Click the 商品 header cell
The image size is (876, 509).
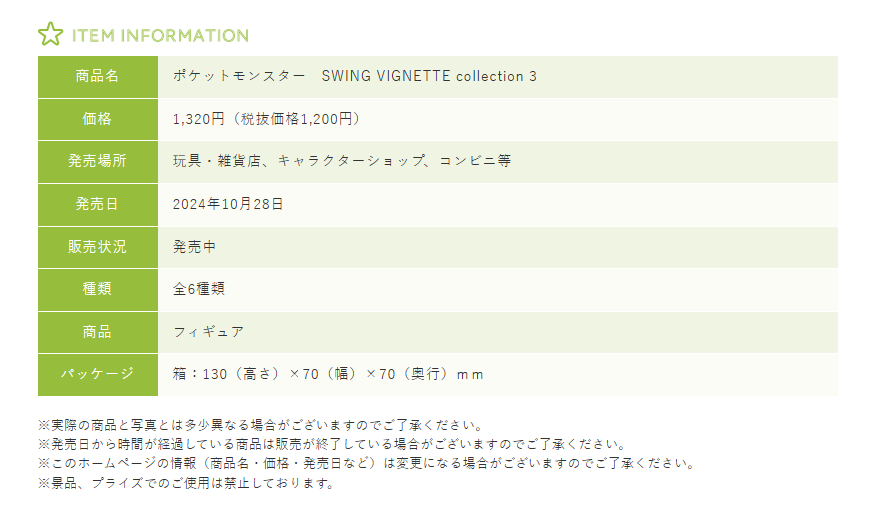tap(97, 332)
